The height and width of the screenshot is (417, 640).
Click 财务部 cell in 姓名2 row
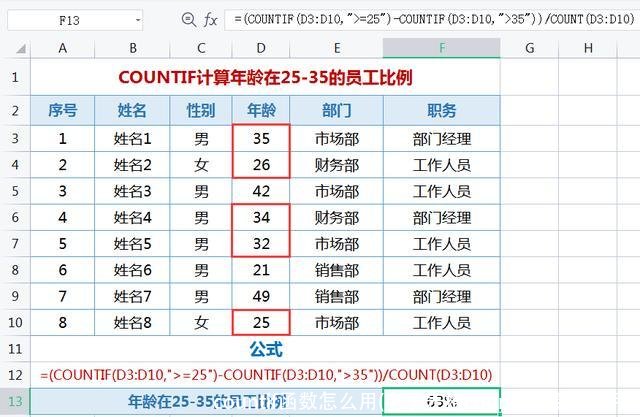[x=337, y=165]
